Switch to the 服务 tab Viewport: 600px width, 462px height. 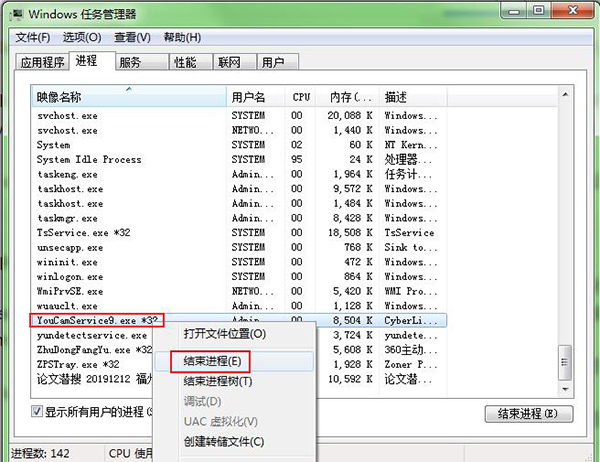coord(129,62)
